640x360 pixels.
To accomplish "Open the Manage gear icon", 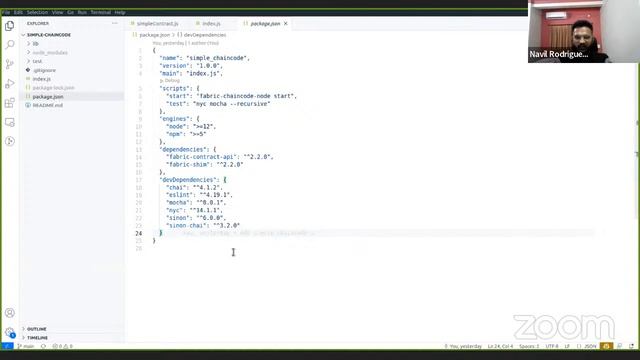I will pos(10,332).
